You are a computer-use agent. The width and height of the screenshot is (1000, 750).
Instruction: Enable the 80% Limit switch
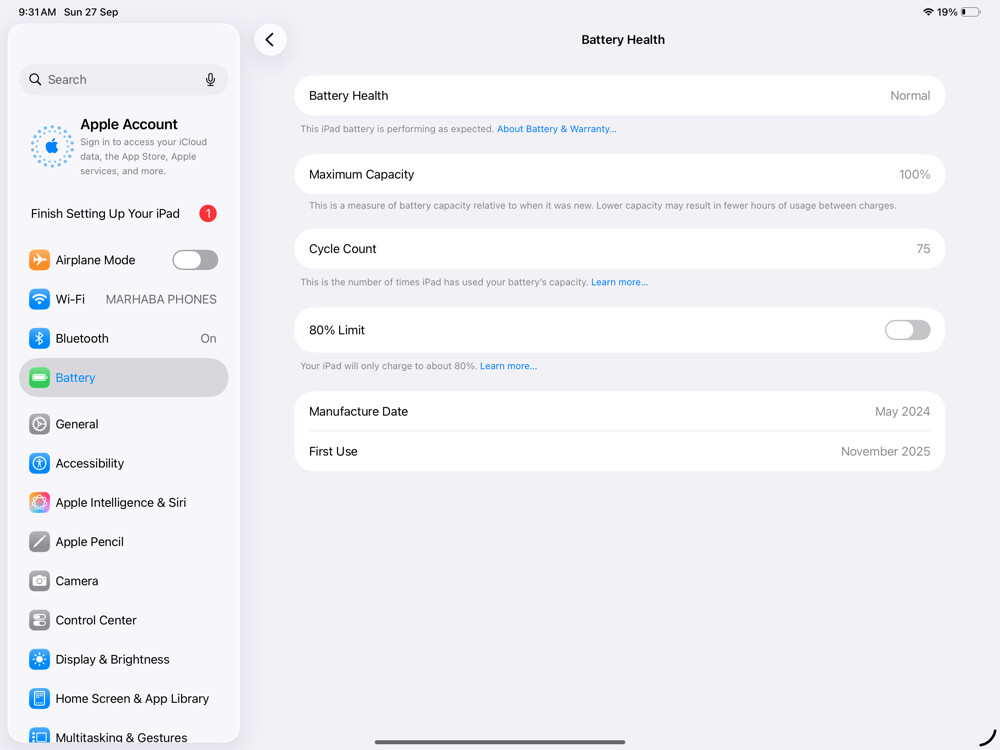coord(907,330)
